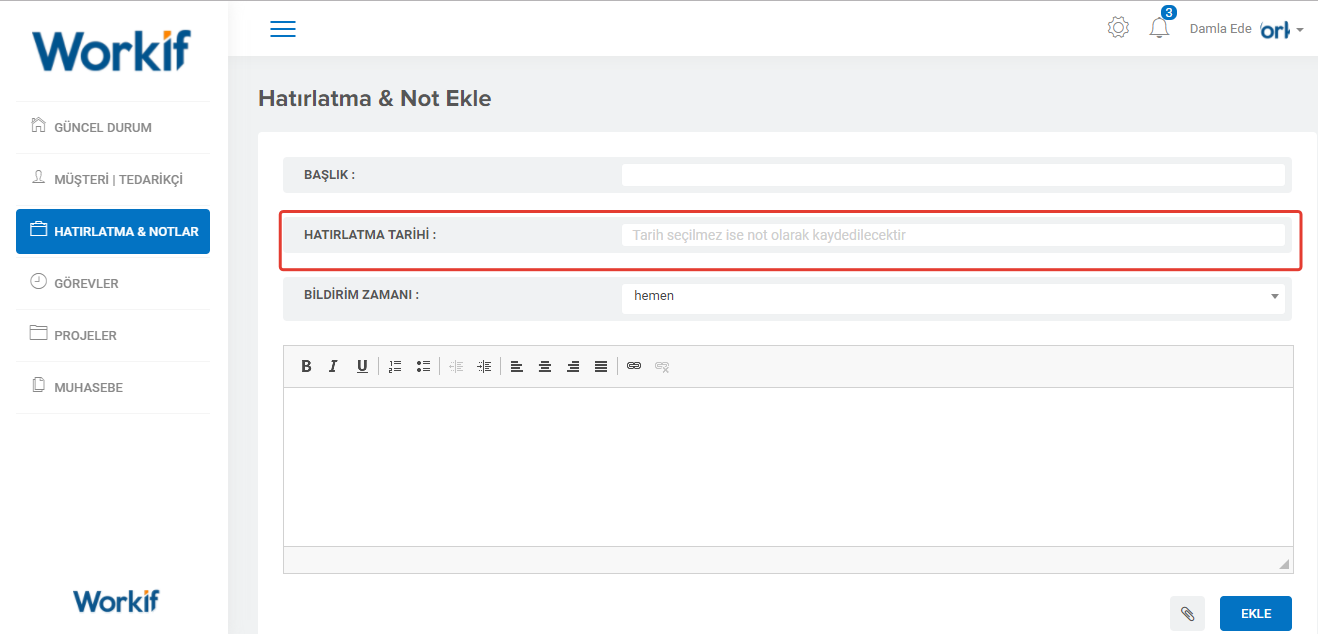Click the Muhasebe documents icon

(x=39, y=385)
